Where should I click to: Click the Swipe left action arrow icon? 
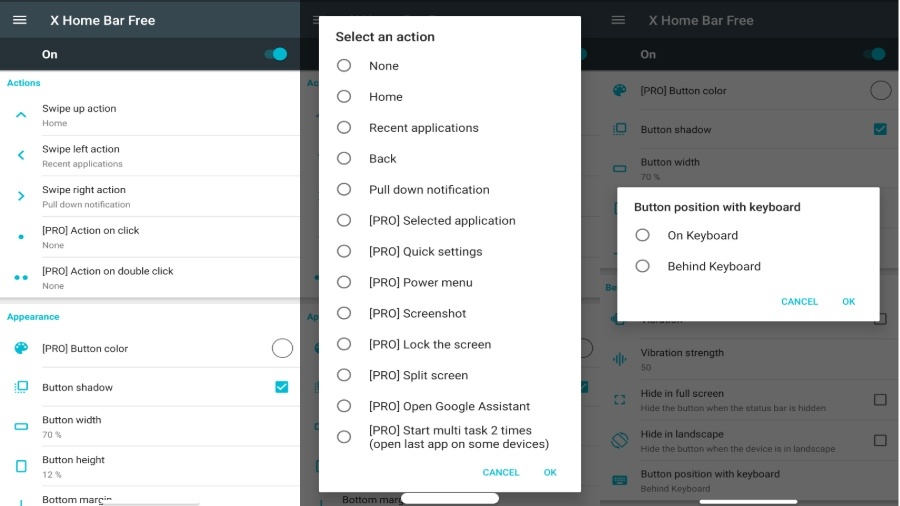21,155
